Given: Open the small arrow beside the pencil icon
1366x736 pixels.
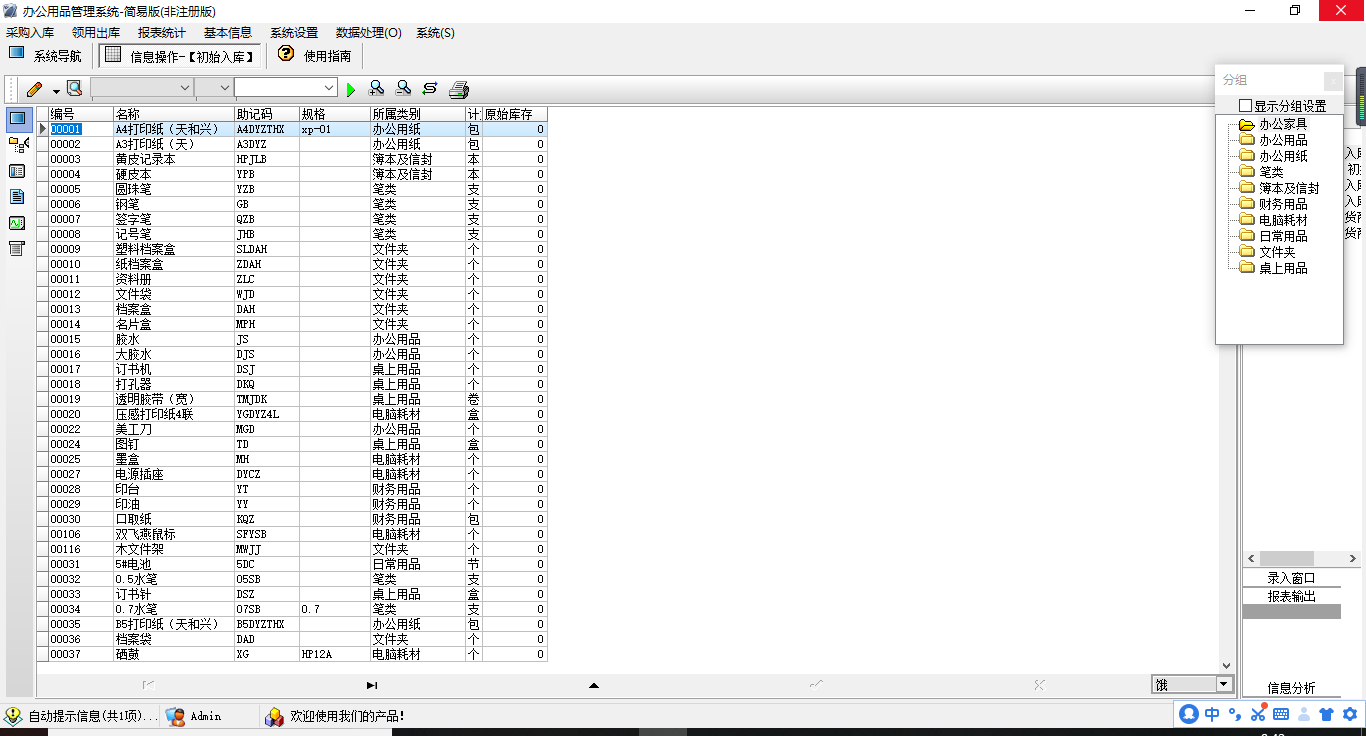Looking at the screenshot, I should pos(56,90).
